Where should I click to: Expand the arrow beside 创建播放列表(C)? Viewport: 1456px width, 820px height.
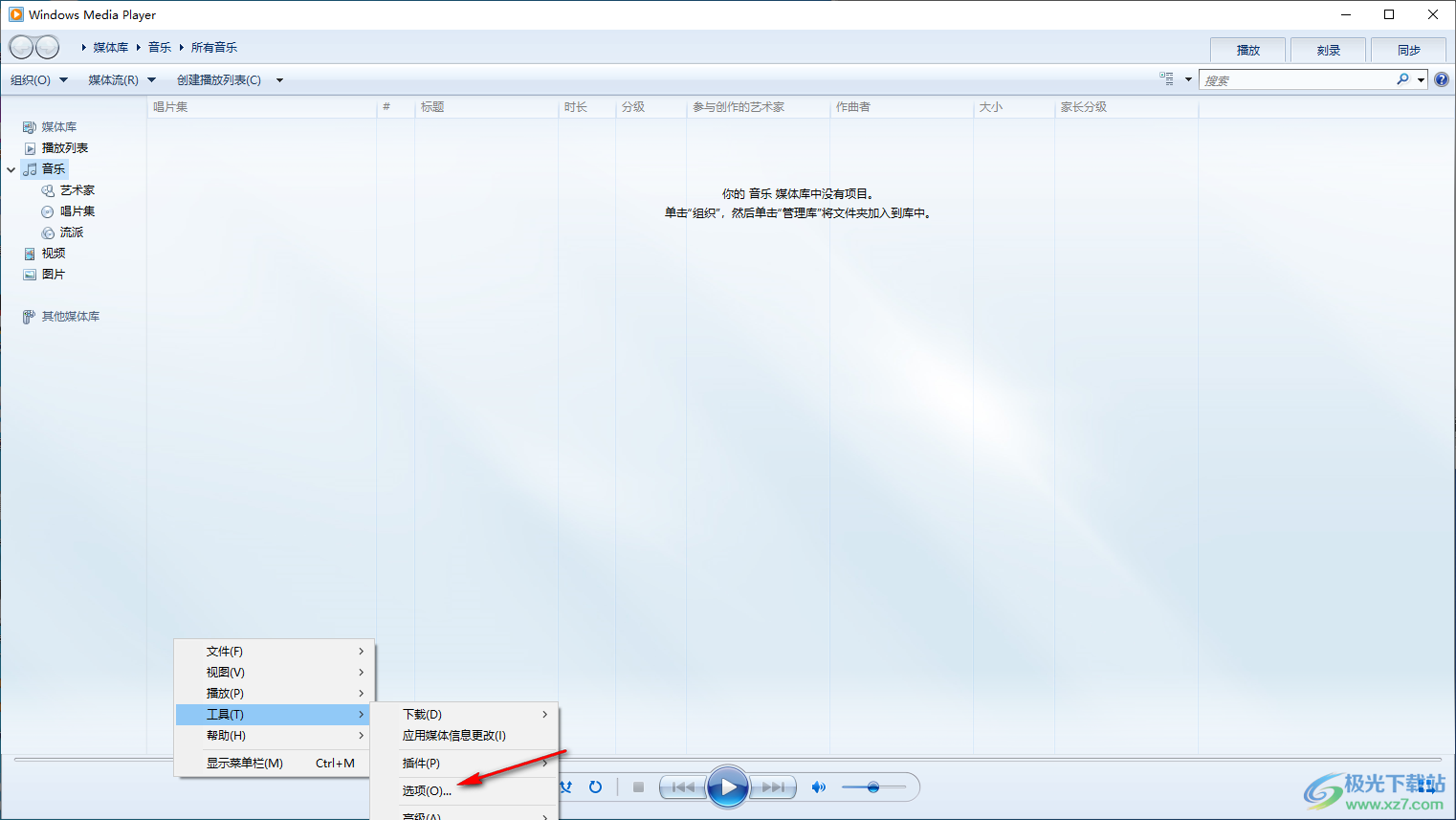pos(279,80)
